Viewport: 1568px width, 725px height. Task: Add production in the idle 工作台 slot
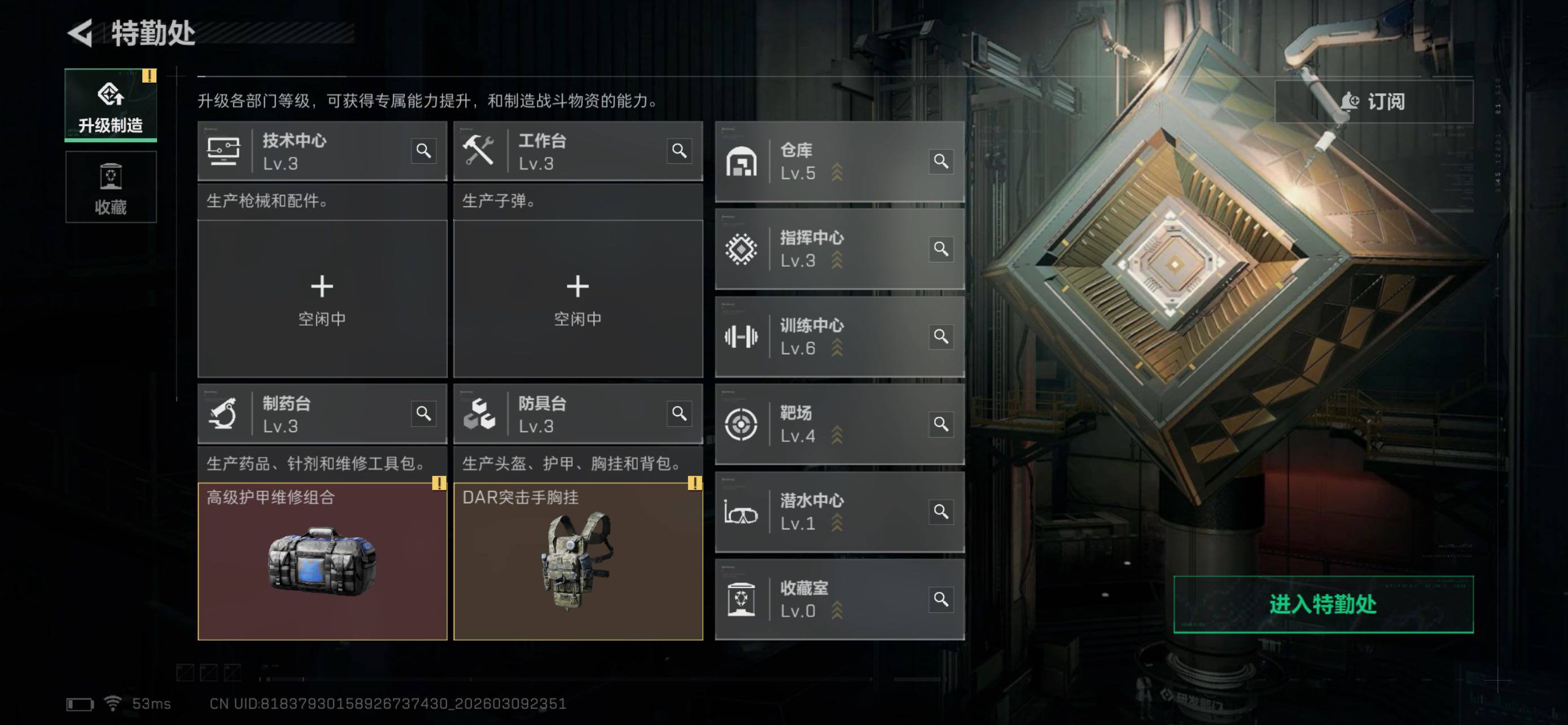577,299
